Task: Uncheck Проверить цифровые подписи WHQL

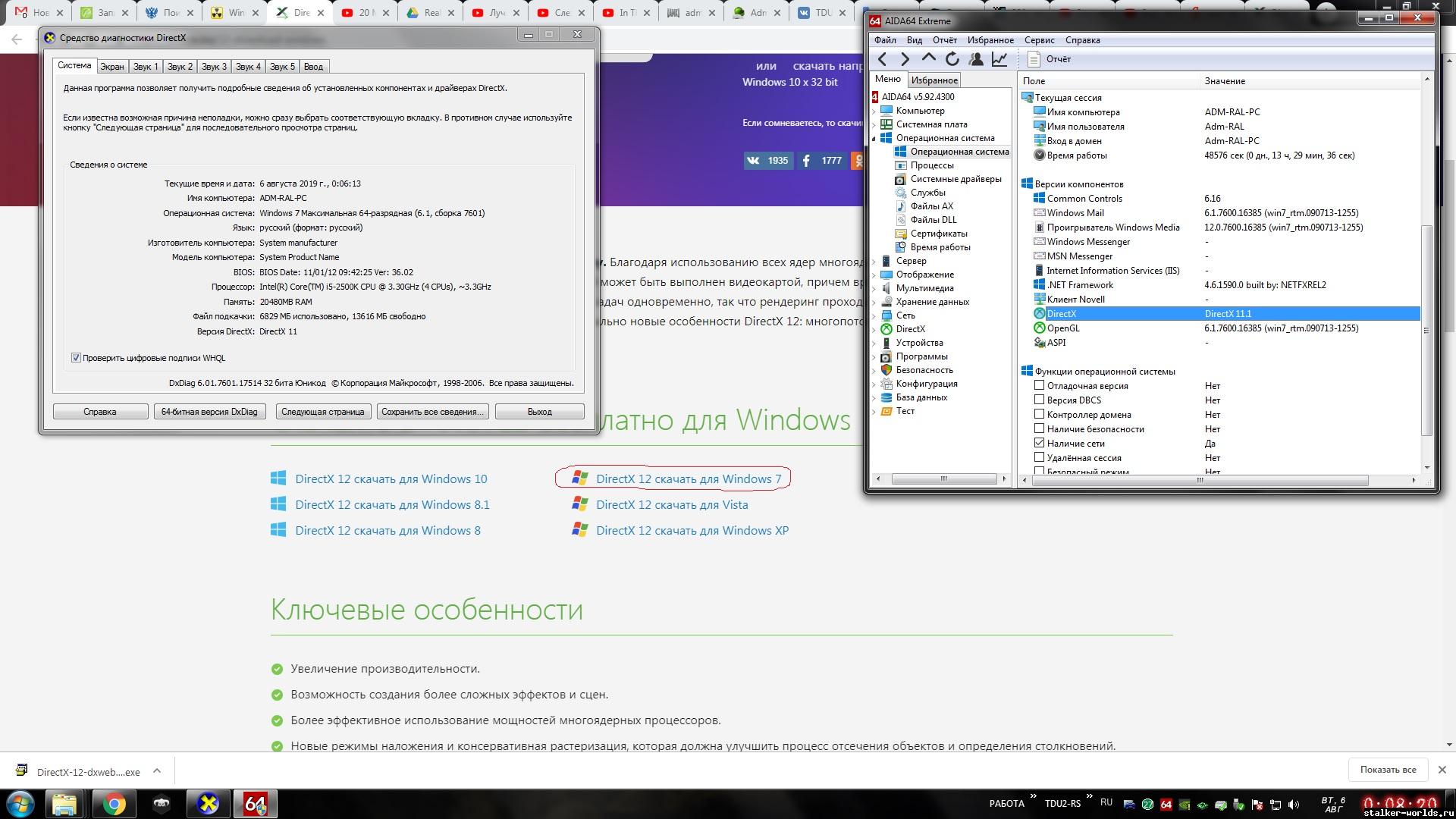Action: 76,358
